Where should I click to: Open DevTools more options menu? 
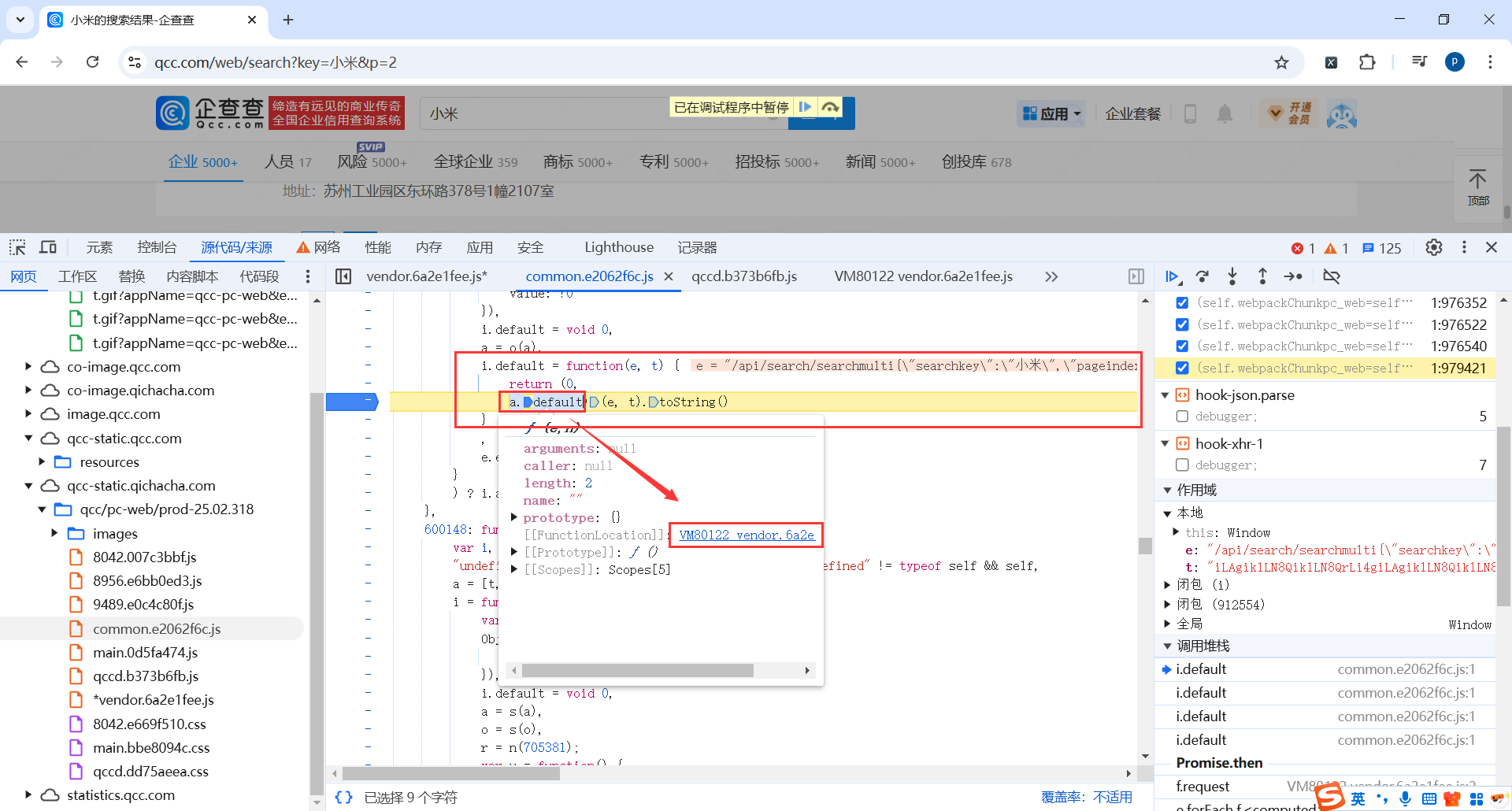1464,248
